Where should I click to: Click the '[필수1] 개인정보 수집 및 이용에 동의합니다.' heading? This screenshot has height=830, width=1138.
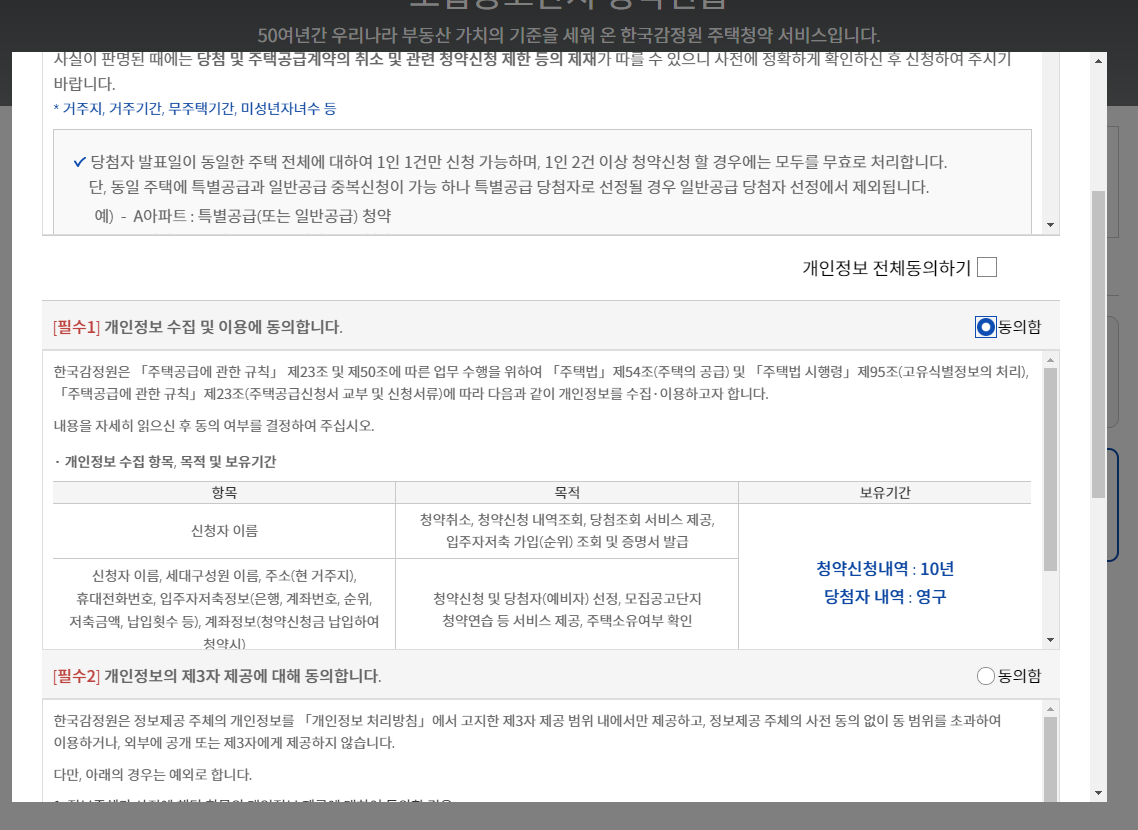[197, 327]
